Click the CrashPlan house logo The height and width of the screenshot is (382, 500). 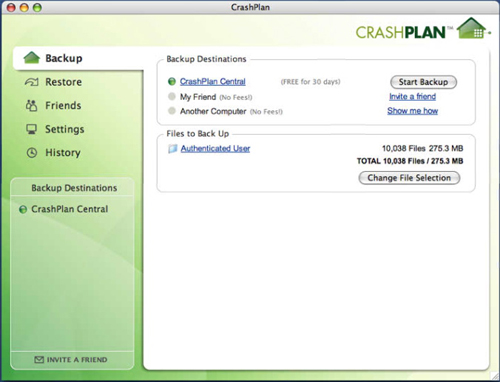pyautogui.click(x=472, y=28)
